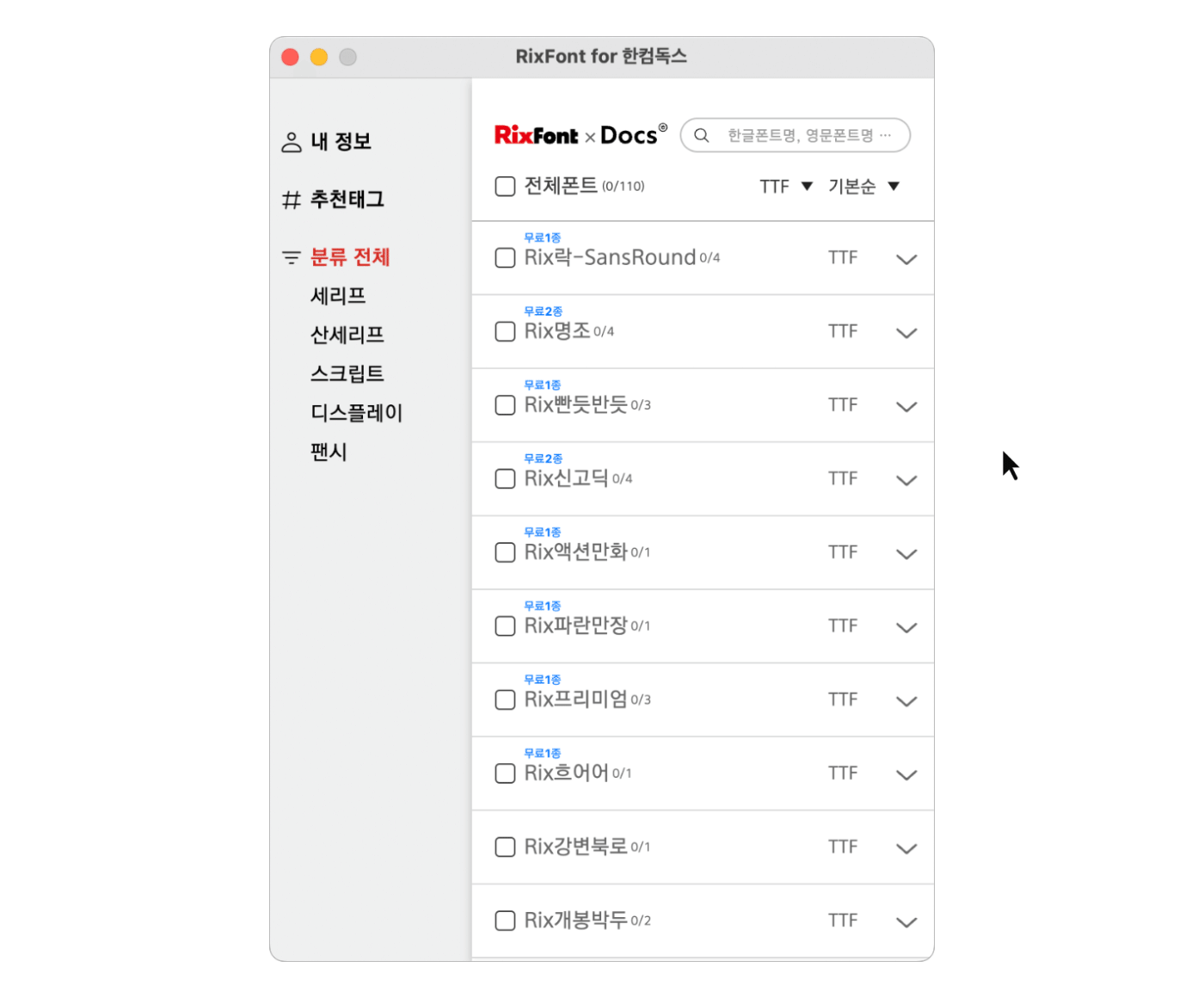This screenshot has height=998, width=1204.
Task: Click the magnifier icon in search box
Action: tap(702, 135)
